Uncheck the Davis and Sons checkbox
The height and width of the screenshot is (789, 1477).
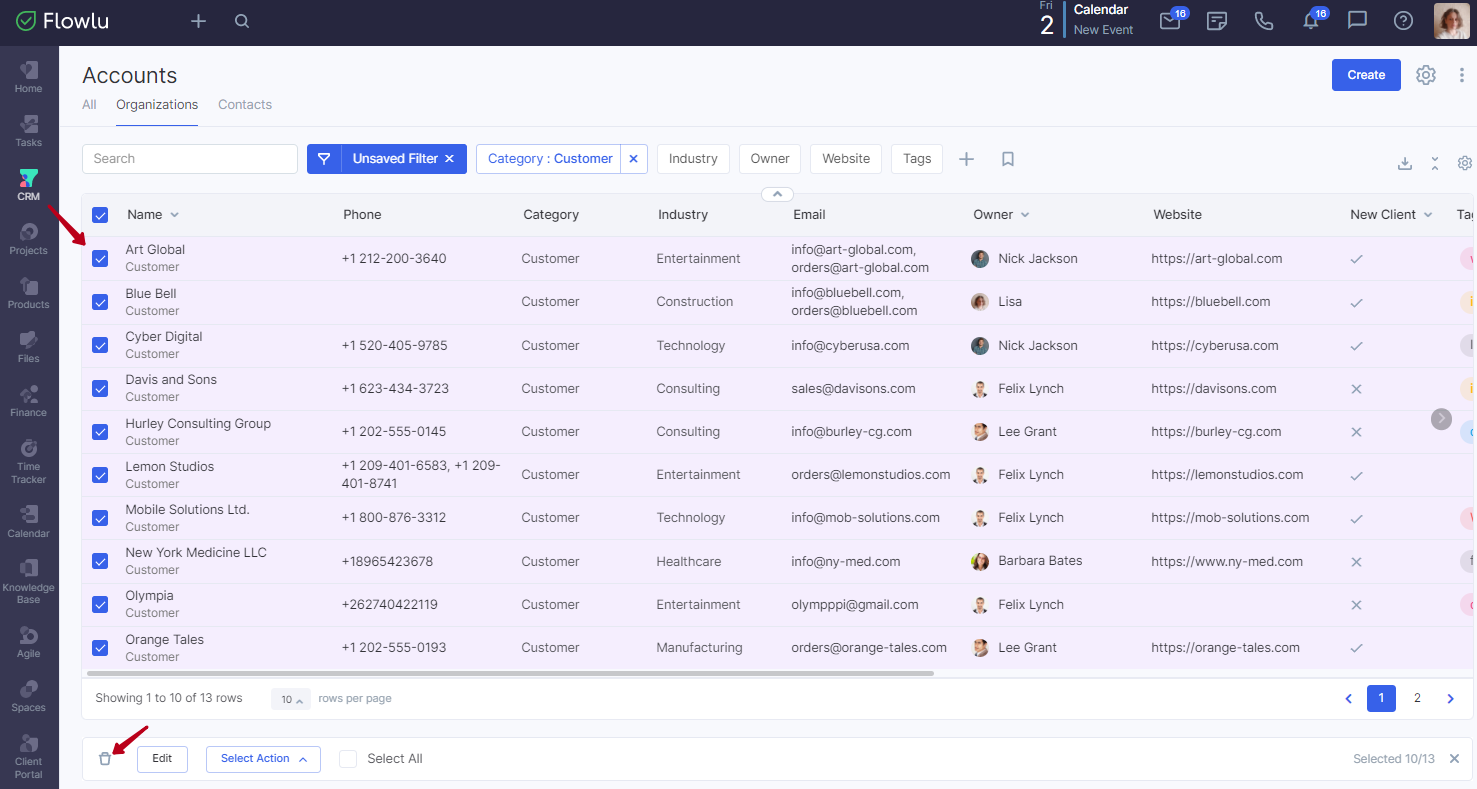click(x=100, y=388)
